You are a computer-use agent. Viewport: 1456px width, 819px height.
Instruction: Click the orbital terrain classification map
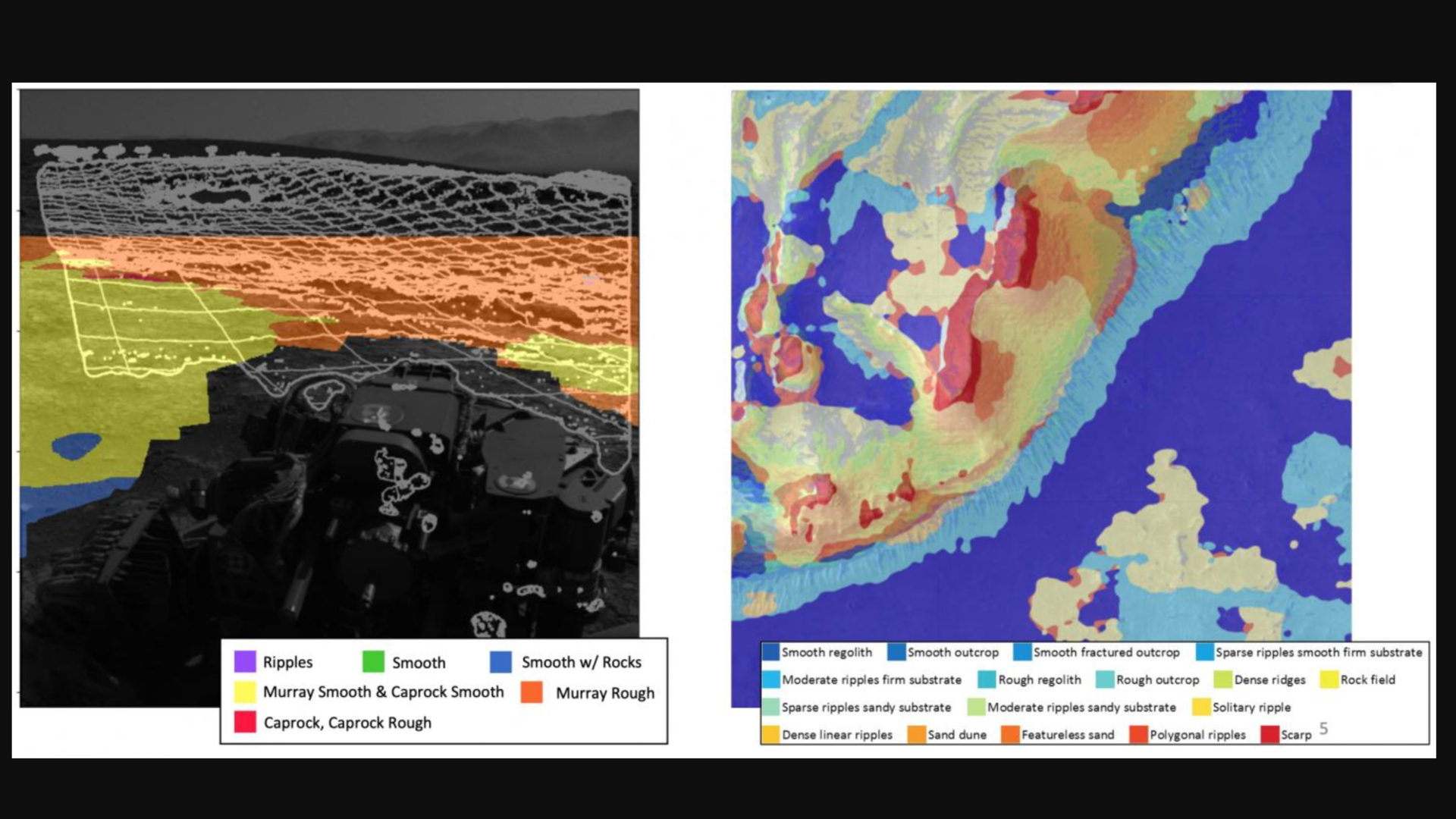[x=1041, y=398]
